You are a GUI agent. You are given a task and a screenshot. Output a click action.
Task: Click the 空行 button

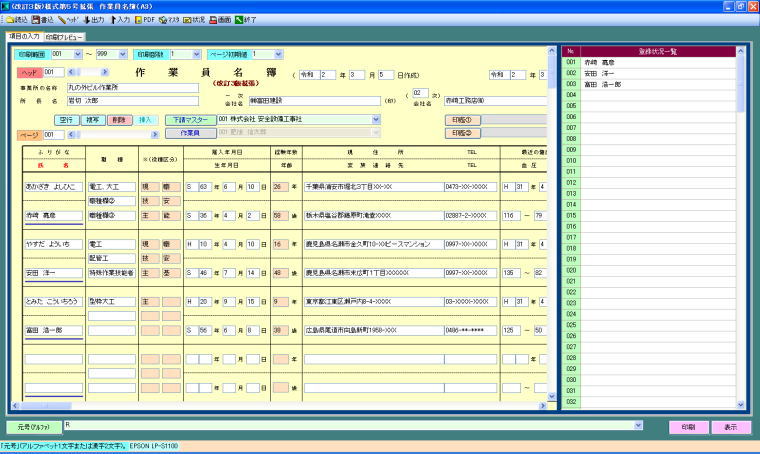click(66, 120)
